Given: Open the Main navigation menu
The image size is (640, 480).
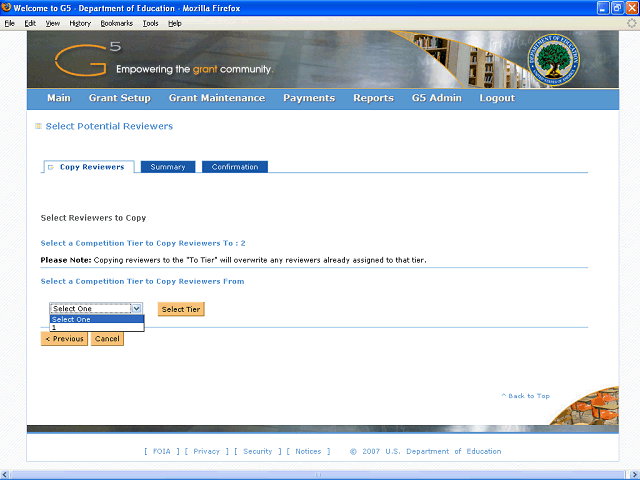Looking at the screenshot, I should [59, 98].
